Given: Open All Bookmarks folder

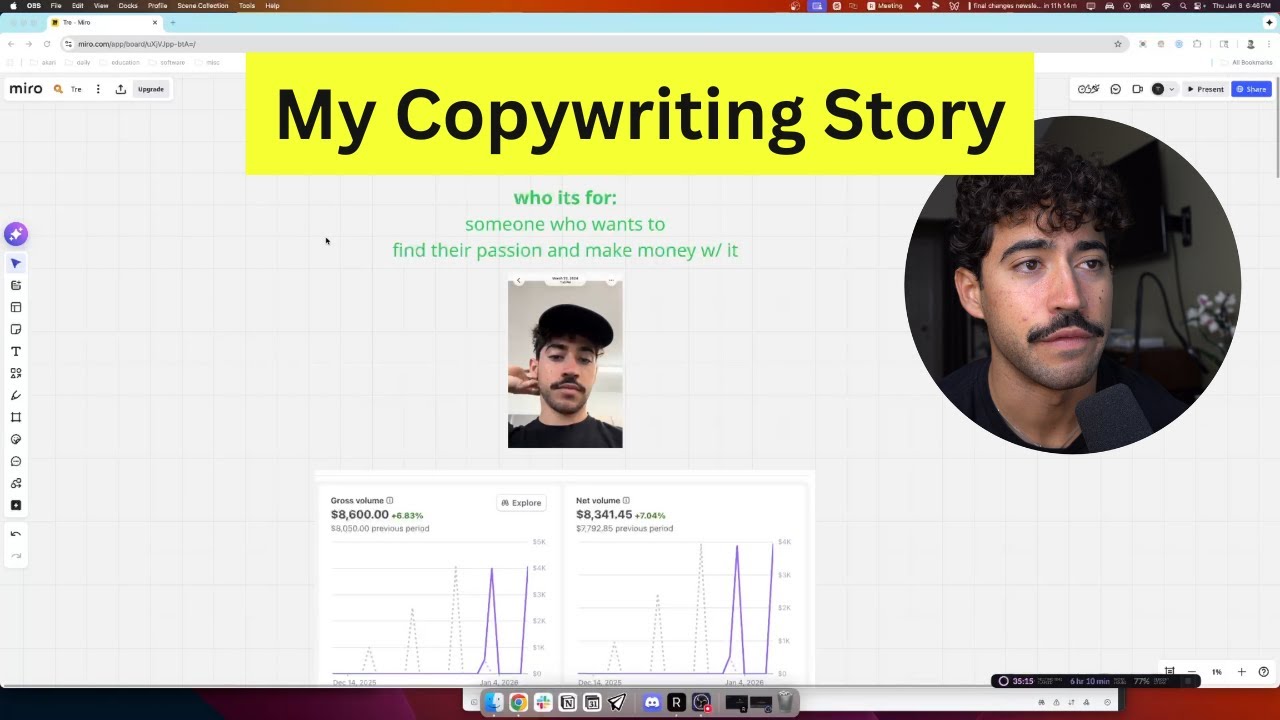Looking at the screenshot, I should click(1247, 62).
